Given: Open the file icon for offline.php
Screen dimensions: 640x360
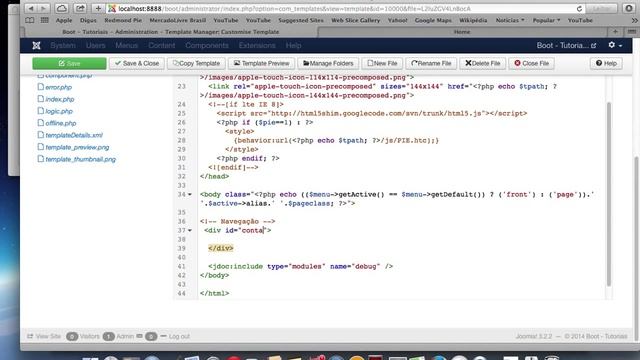Looking at the screenshot, I should point(40,122).
